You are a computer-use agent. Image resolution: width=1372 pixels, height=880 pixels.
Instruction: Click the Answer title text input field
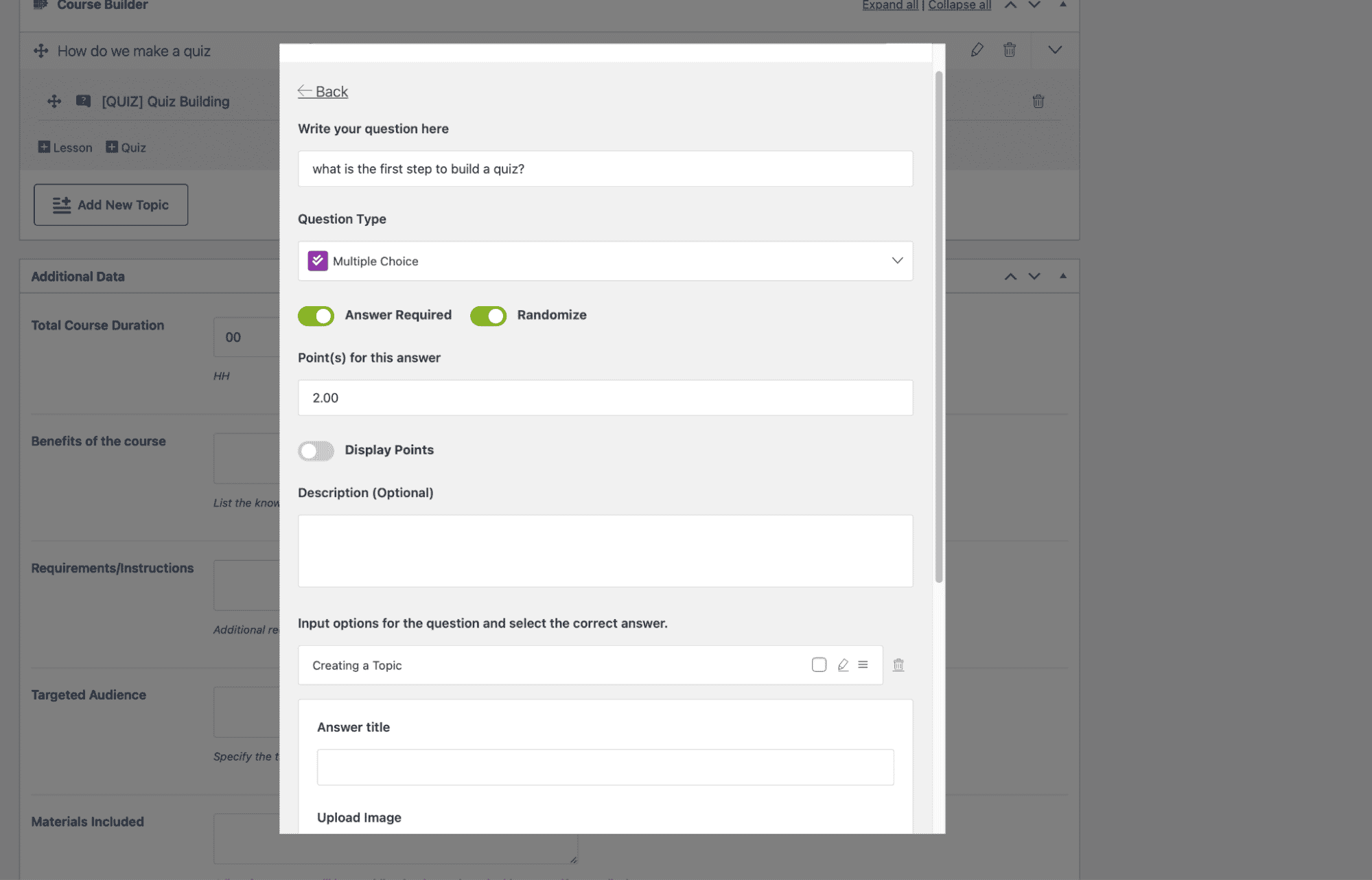605,766
